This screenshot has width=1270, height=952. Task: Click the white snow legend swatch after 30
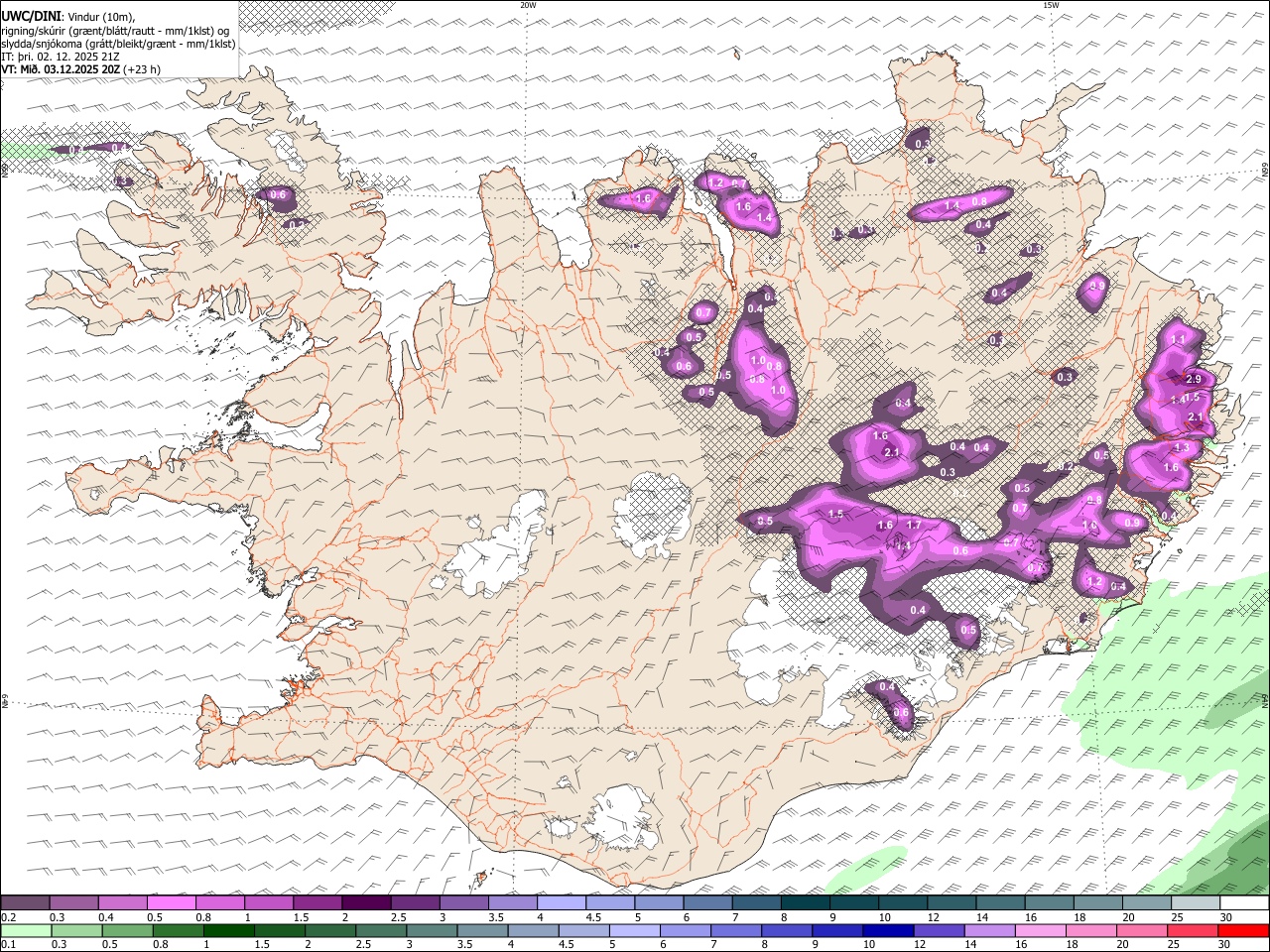[x=1244, y=903]
